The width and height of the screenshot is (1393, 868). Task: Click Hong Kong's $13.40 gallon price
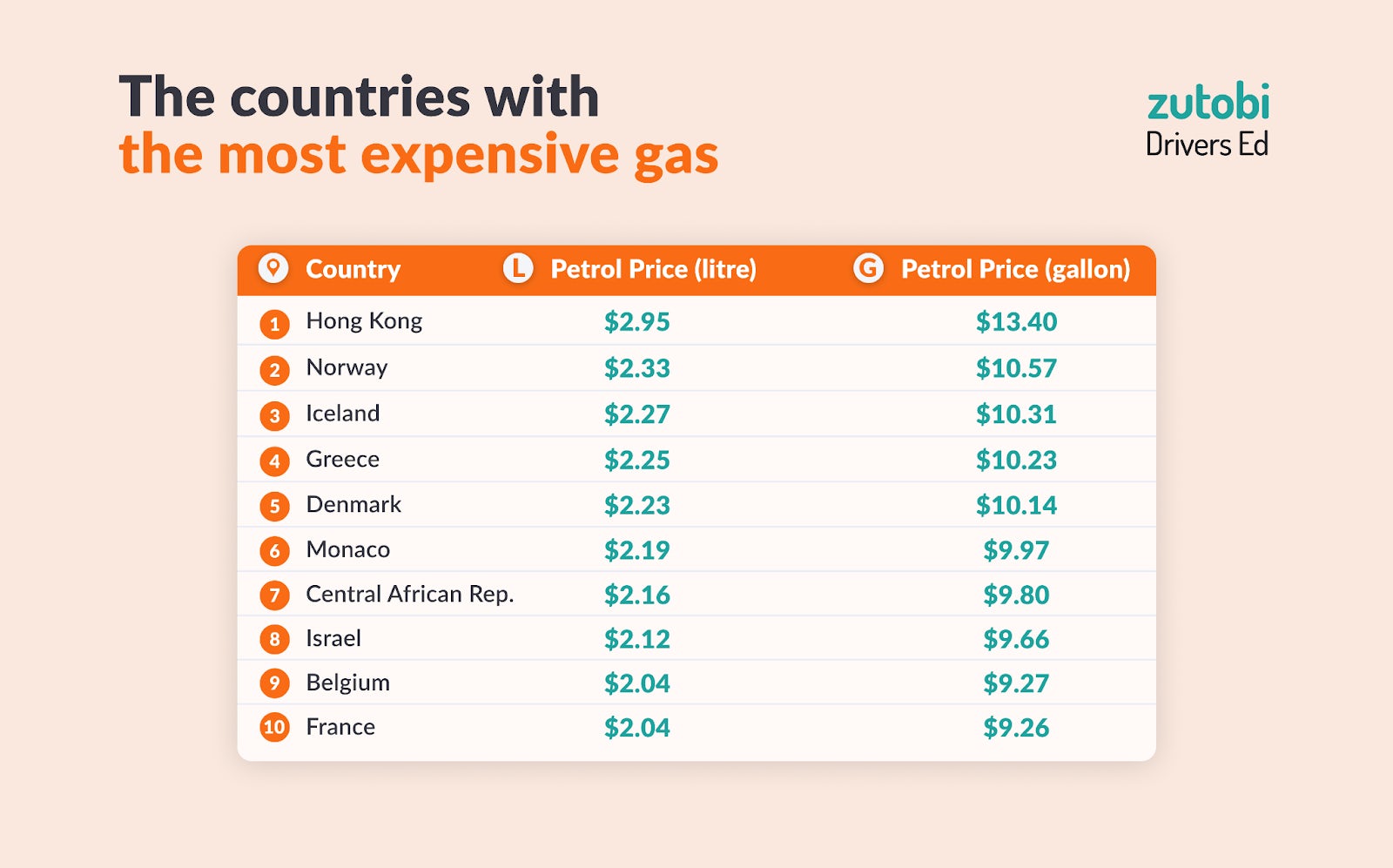click(x=1016, y=322)
